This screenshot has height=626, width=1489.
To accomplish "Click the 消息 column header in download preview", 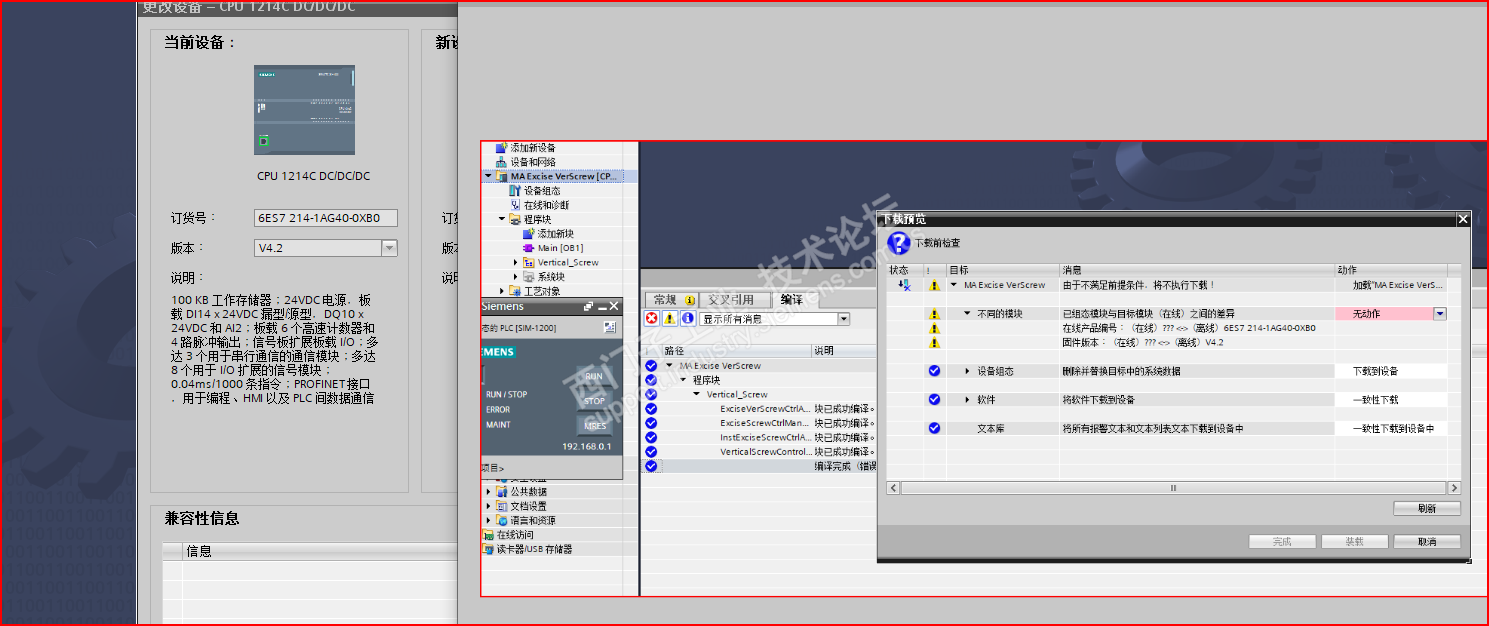I will coord(1197,270).
